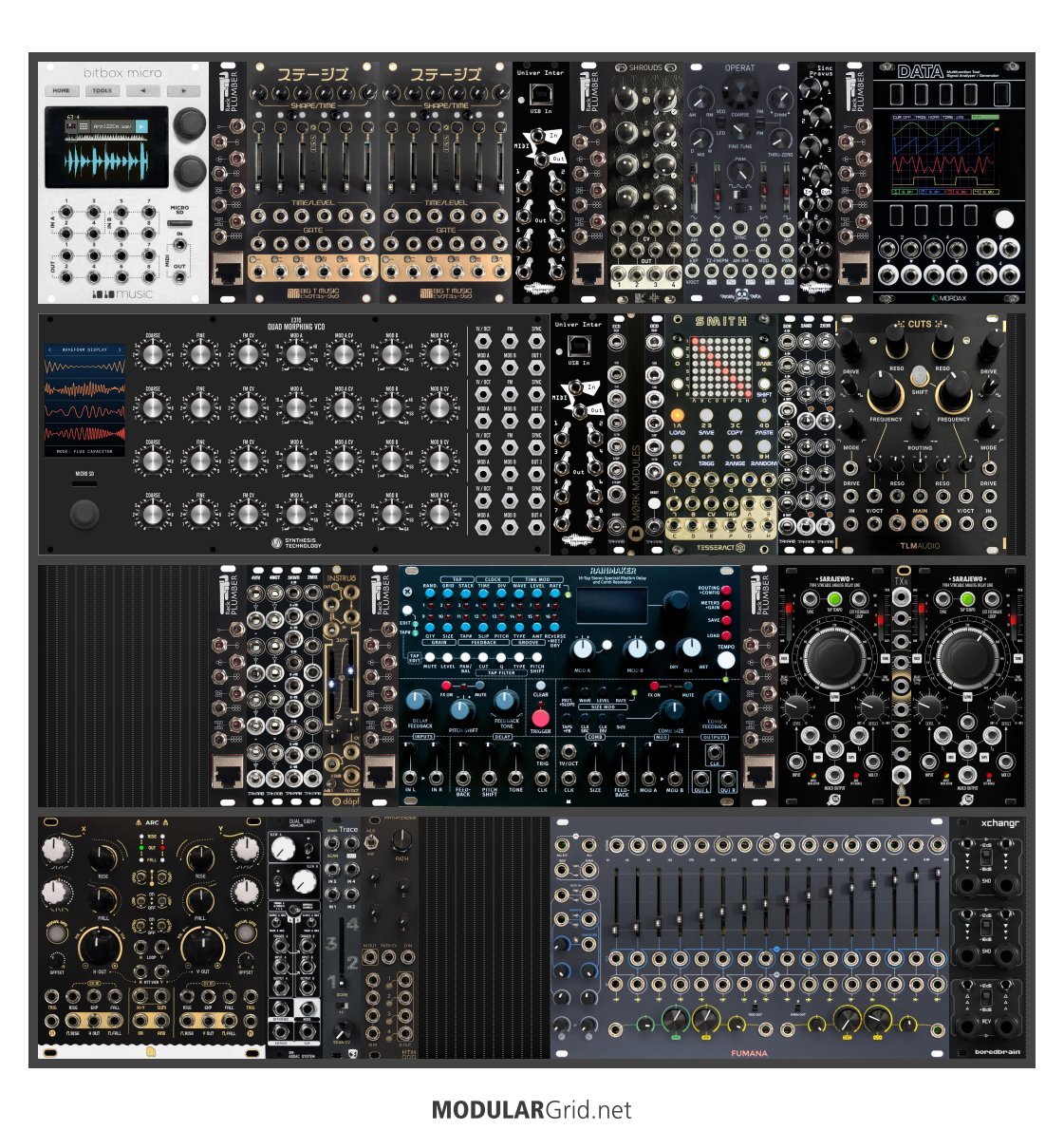Image resolution: width=1064 pixels, height=1130 pixels.
Task: Open the MODULARGrid.net link
Action: (532, 1110)
